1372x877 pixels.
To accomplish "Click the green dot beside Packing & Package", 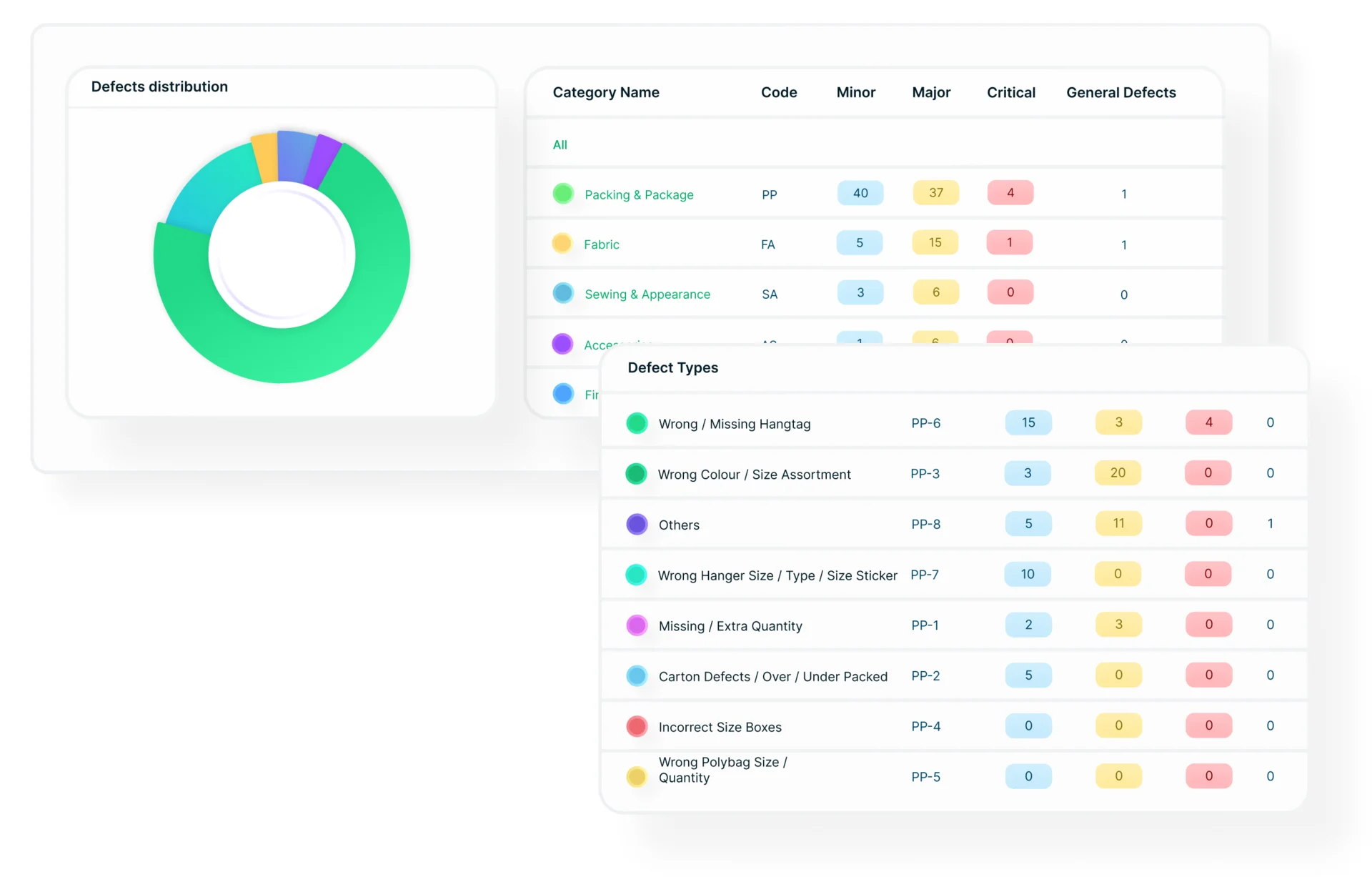I will click(563, 194).
